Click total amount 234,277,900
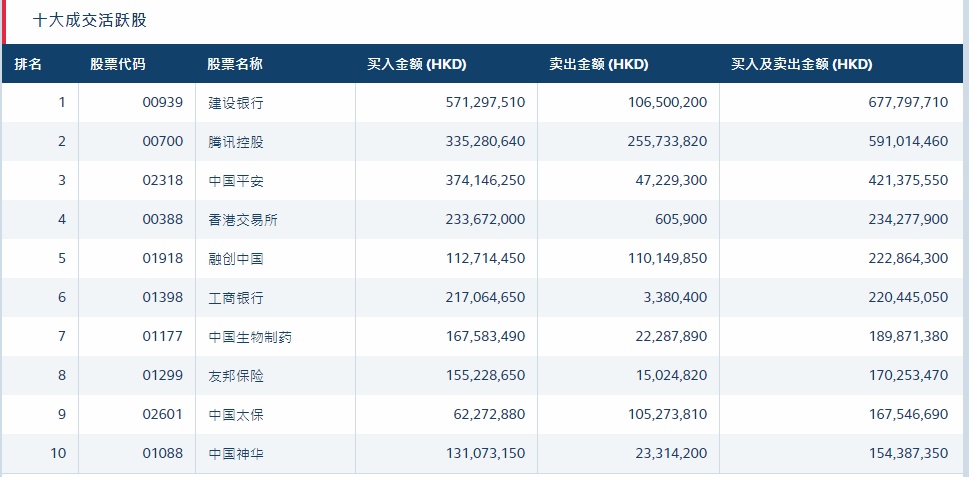969x477 pixels. pyautogui.click(x=908, y=219)
